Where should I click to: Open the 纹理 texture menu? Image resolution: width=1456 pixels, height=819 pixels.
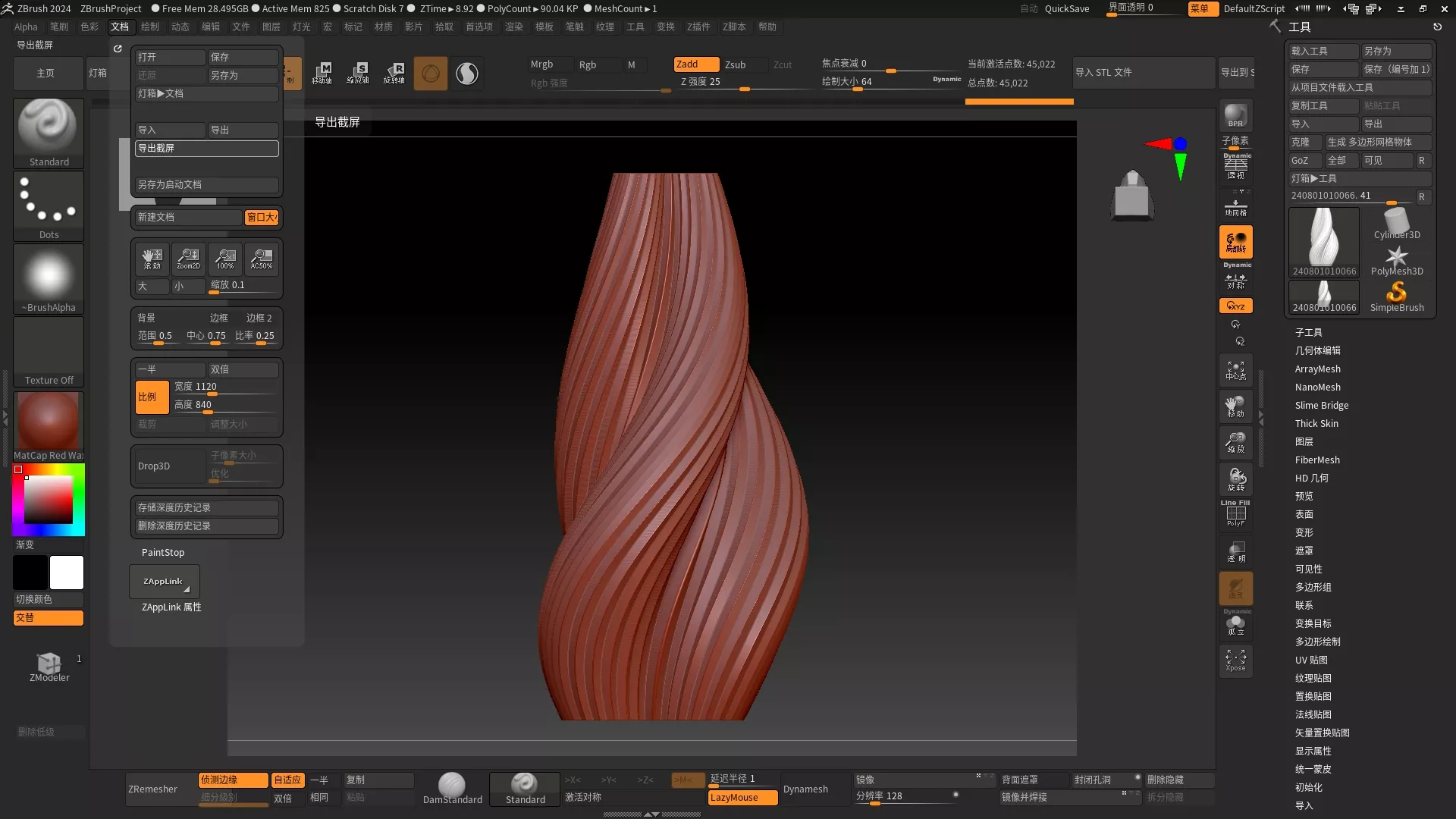pyautogui.click(x=605, y=27)
